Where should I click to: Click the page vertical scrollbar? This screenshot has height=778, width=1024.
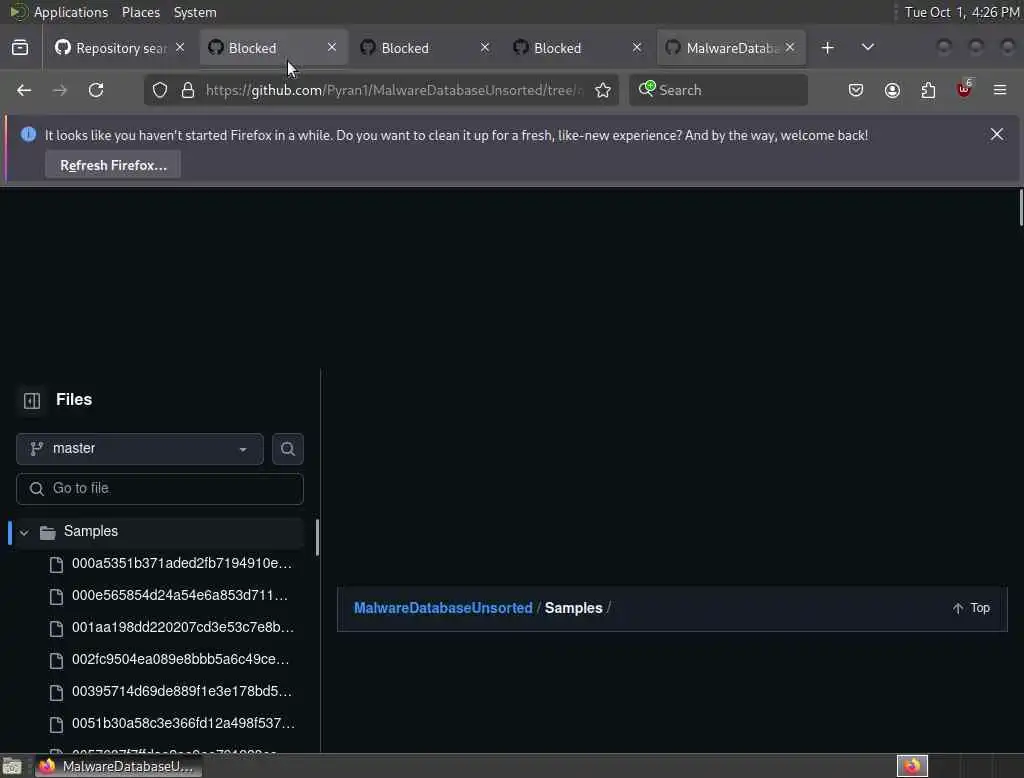(x=1020, y=208)
